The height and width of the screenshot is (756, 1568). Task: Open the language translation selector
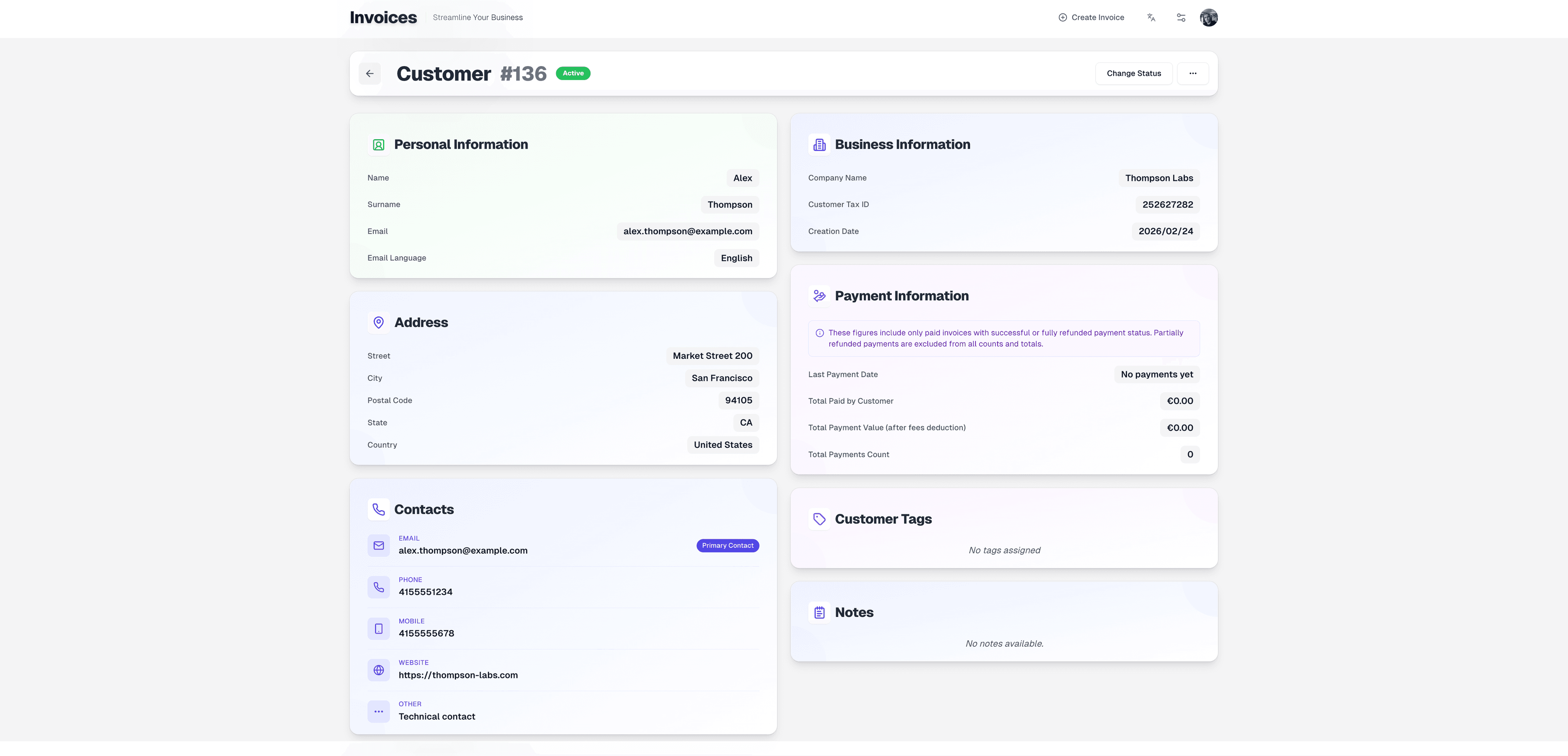click(1151, 18)
